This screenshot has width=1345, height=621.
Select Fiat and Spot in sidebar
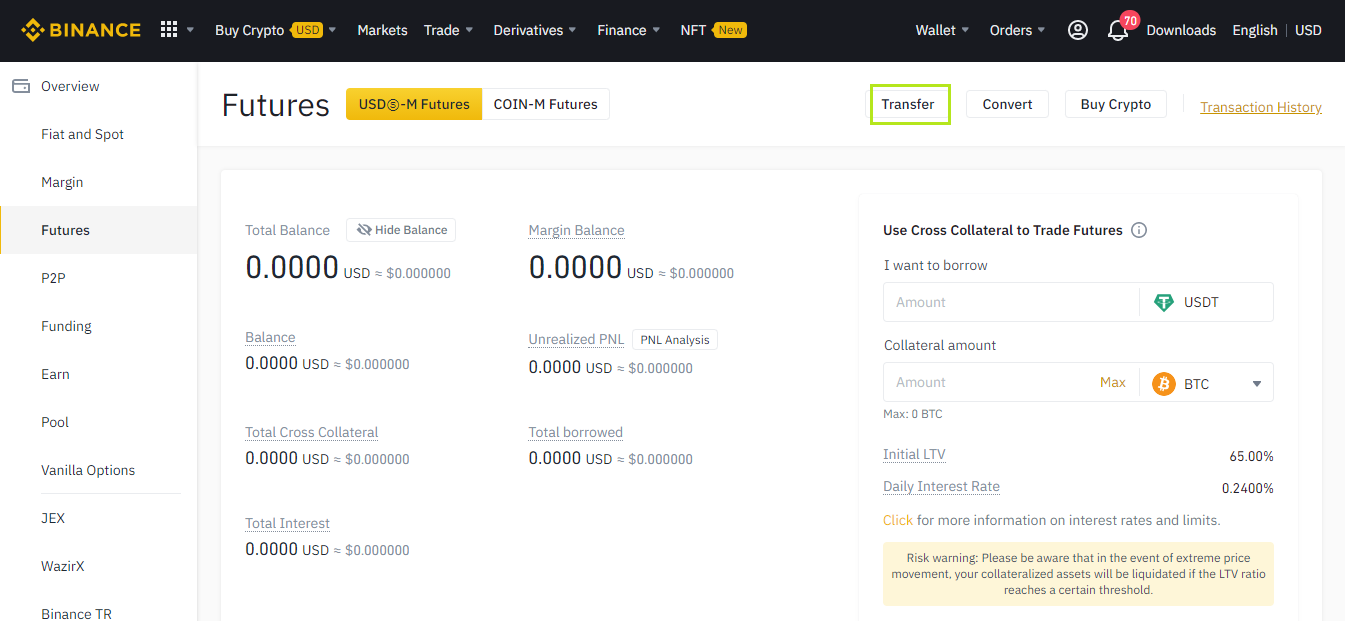pos(98,134)
